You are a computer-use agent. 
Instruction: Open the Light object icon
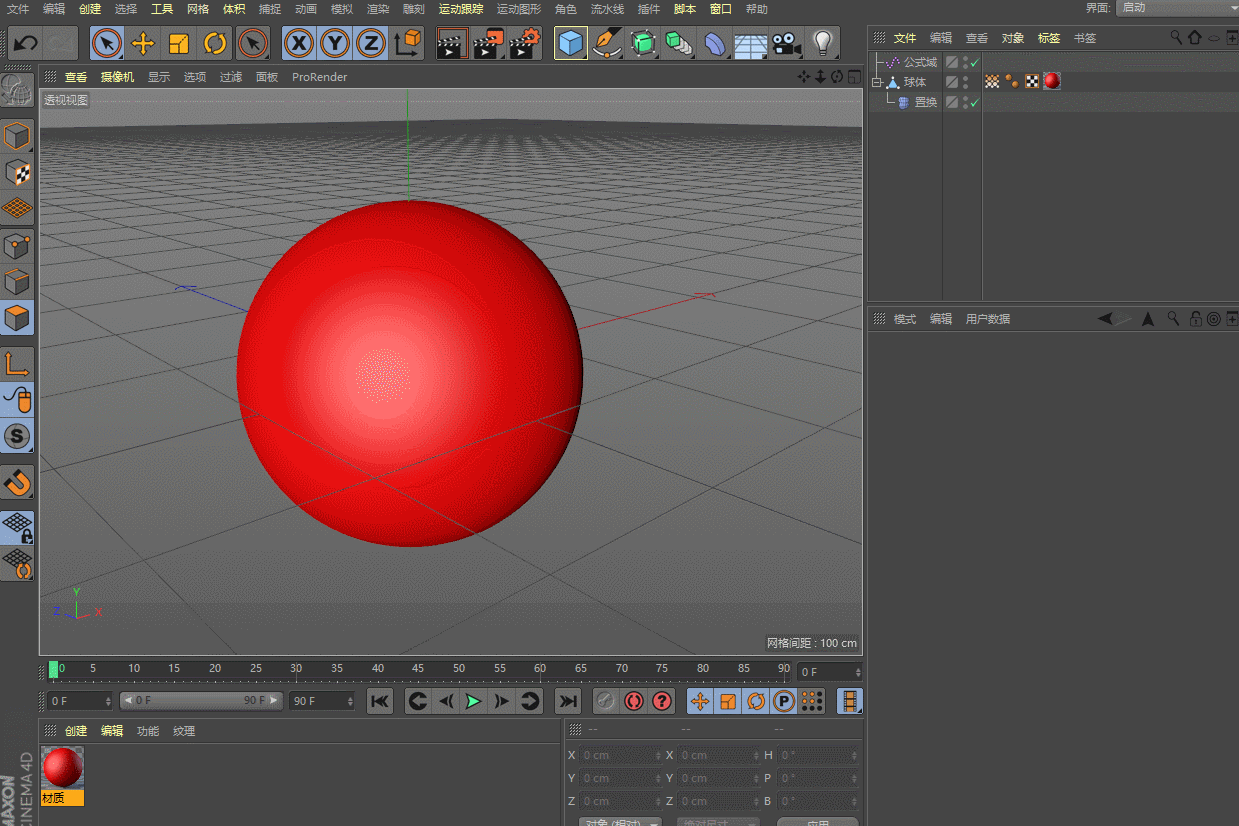pos(822,43)
